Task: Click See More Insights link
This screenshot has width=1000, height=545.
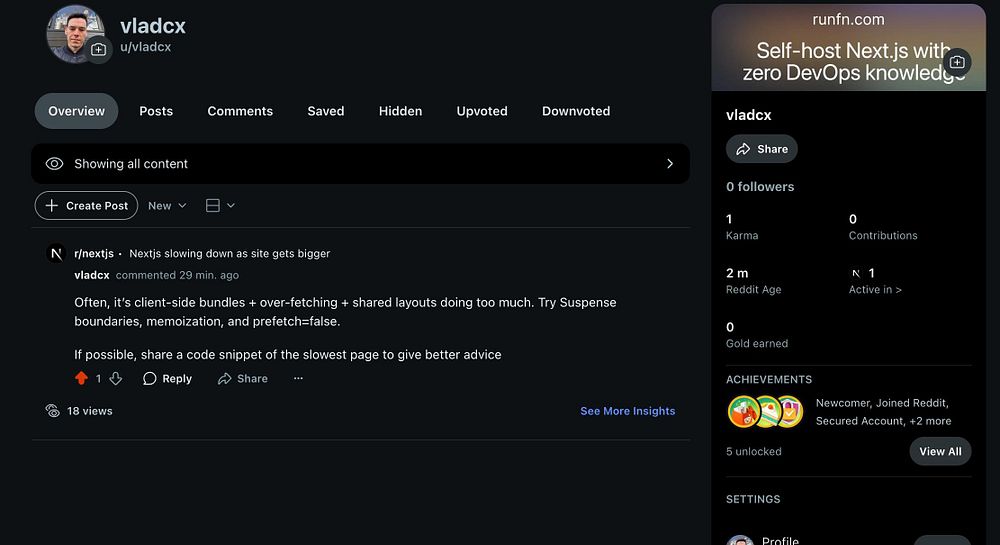Action: click(628, 411)
